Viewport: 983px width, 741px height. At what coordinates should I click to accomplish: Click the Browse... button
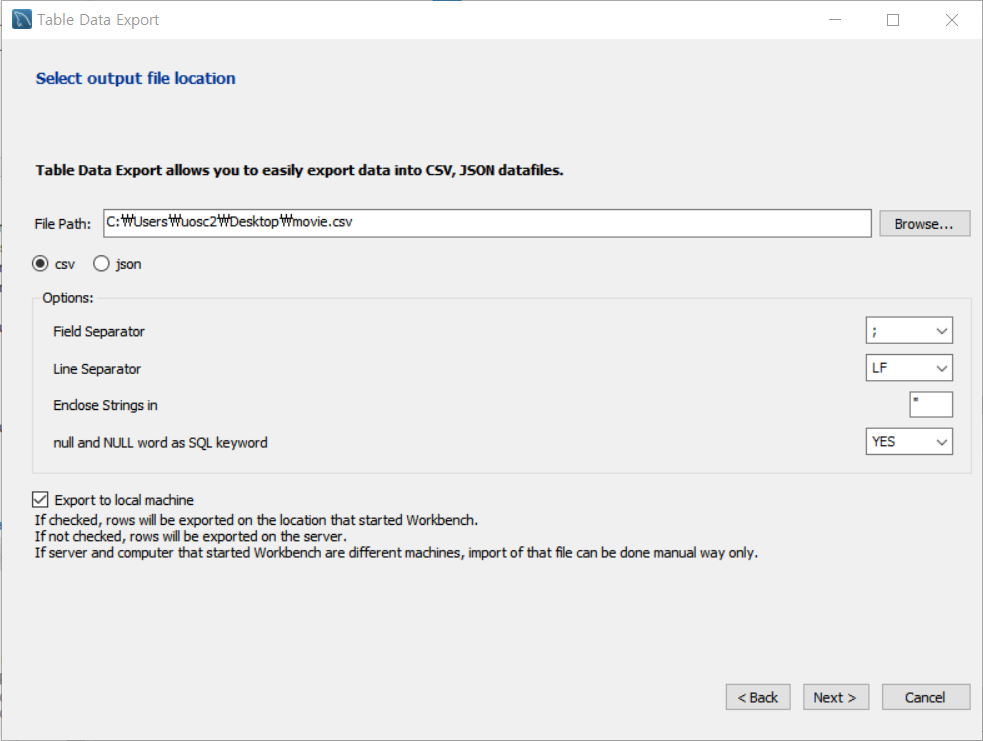tap(925, 224)
